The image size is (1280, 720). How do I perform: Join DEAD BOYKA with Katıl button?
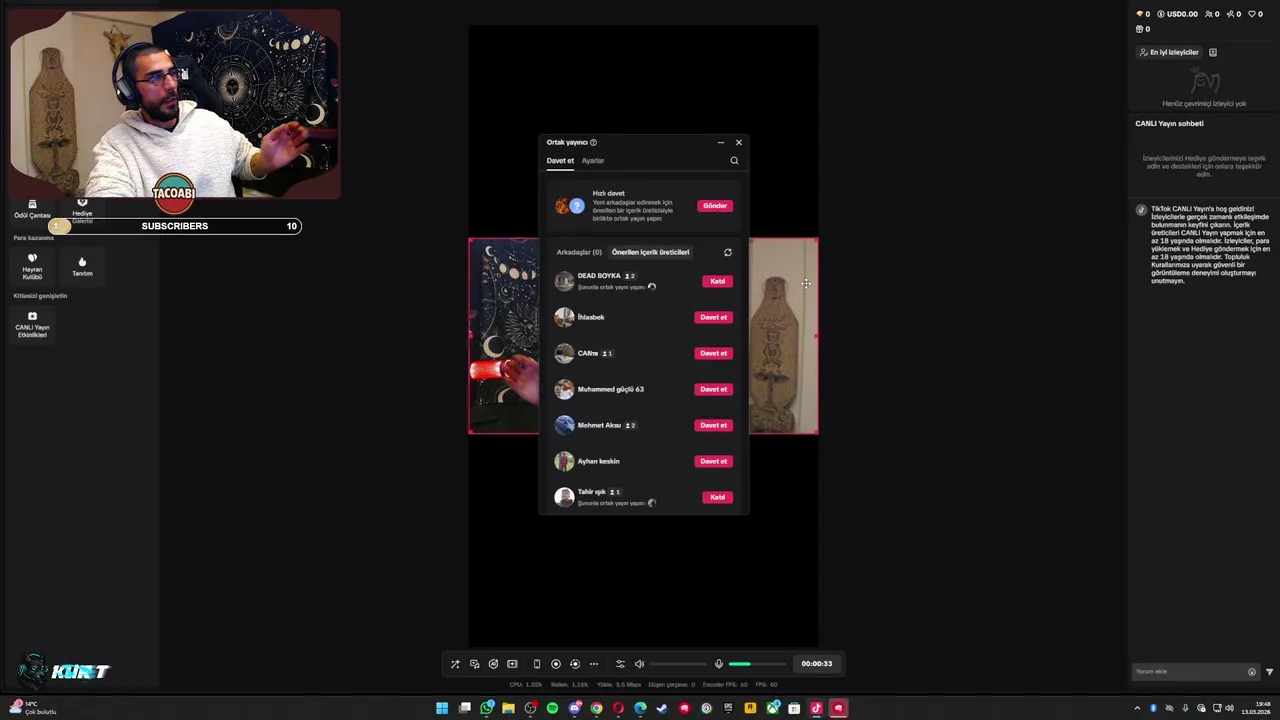click(x=717, y=281)
